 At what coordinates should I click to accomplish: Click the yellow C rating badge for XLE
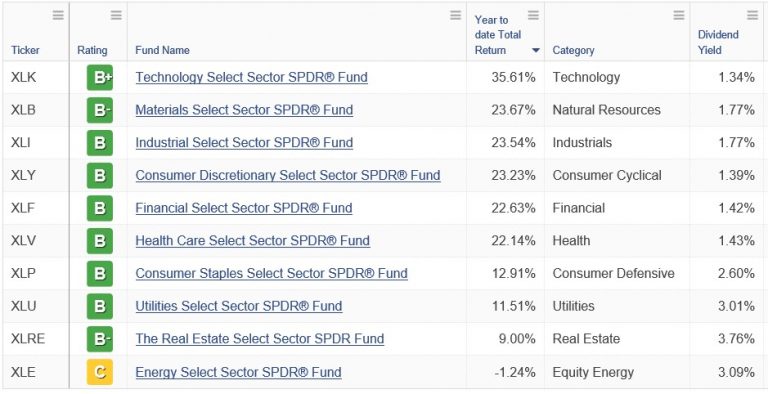pos(100,372)
